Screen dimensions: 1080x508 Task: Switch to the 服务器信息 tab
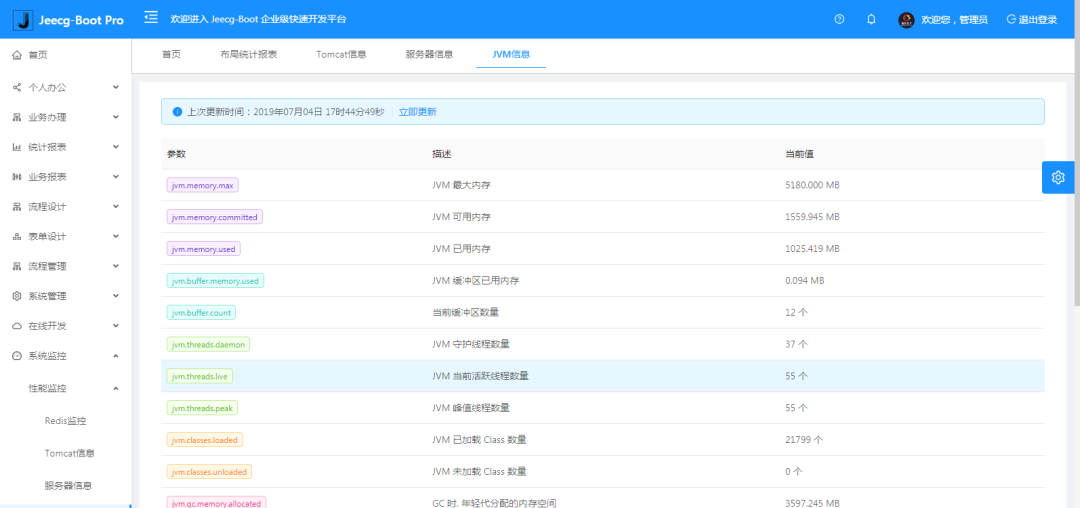429,54
